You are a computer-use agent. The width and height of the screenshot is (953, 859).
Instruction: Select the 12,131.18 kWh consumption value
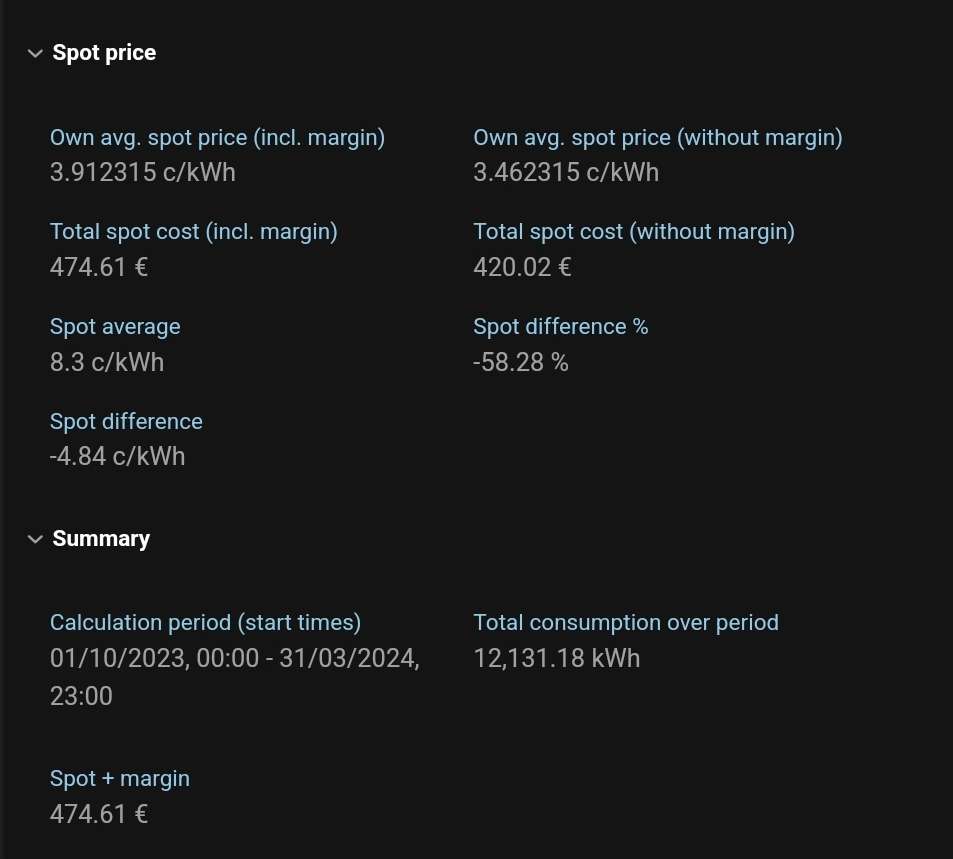pos(556,659)
